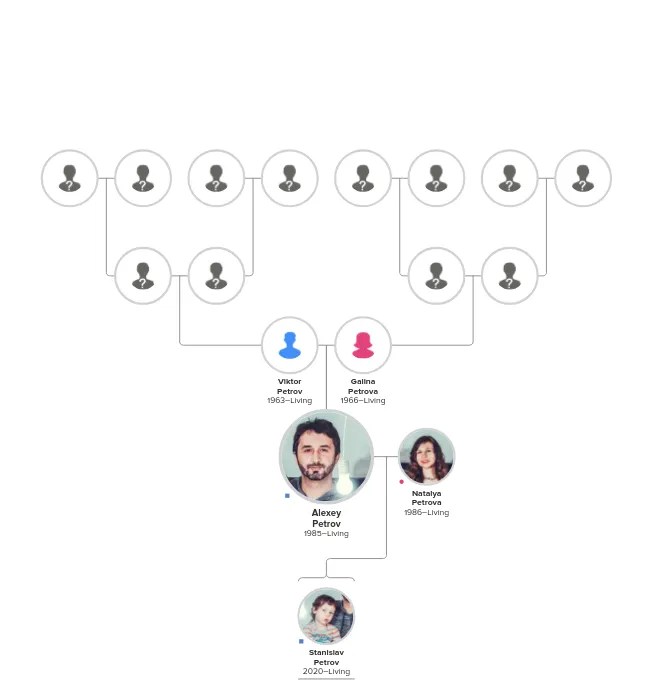Click blue square marker beside Stanislav's photo
The image size is (653, 690).
301,642
